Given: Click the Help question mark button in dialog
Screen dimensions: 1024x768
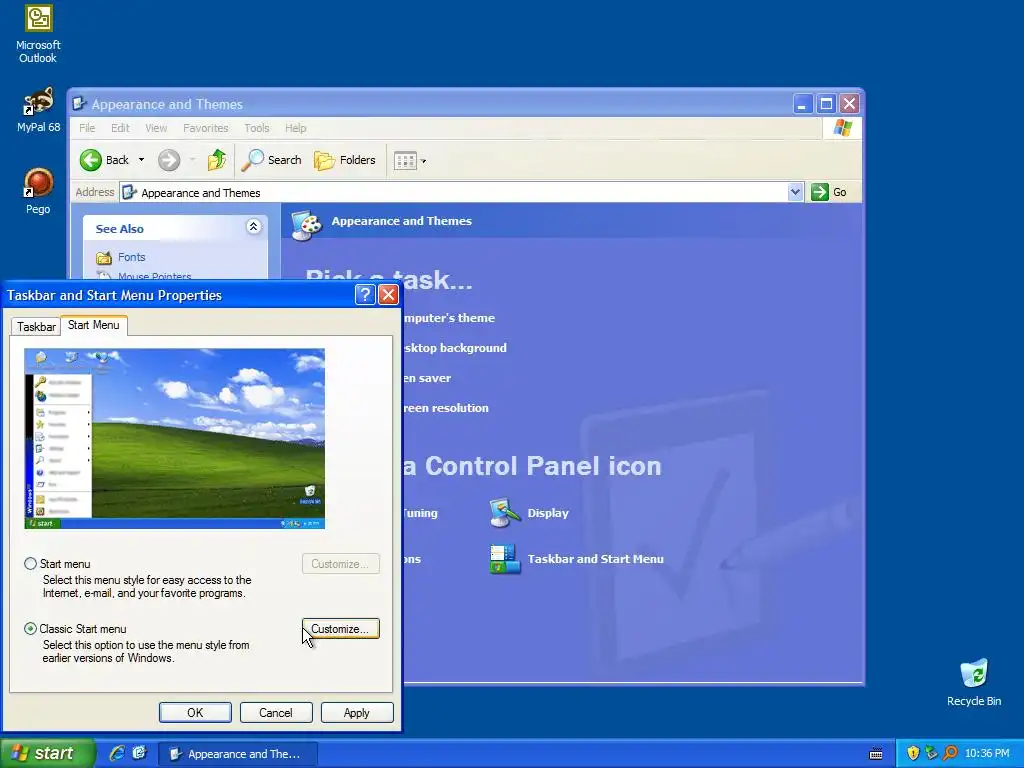Looking at the screenshot, I should coord(364,295).
